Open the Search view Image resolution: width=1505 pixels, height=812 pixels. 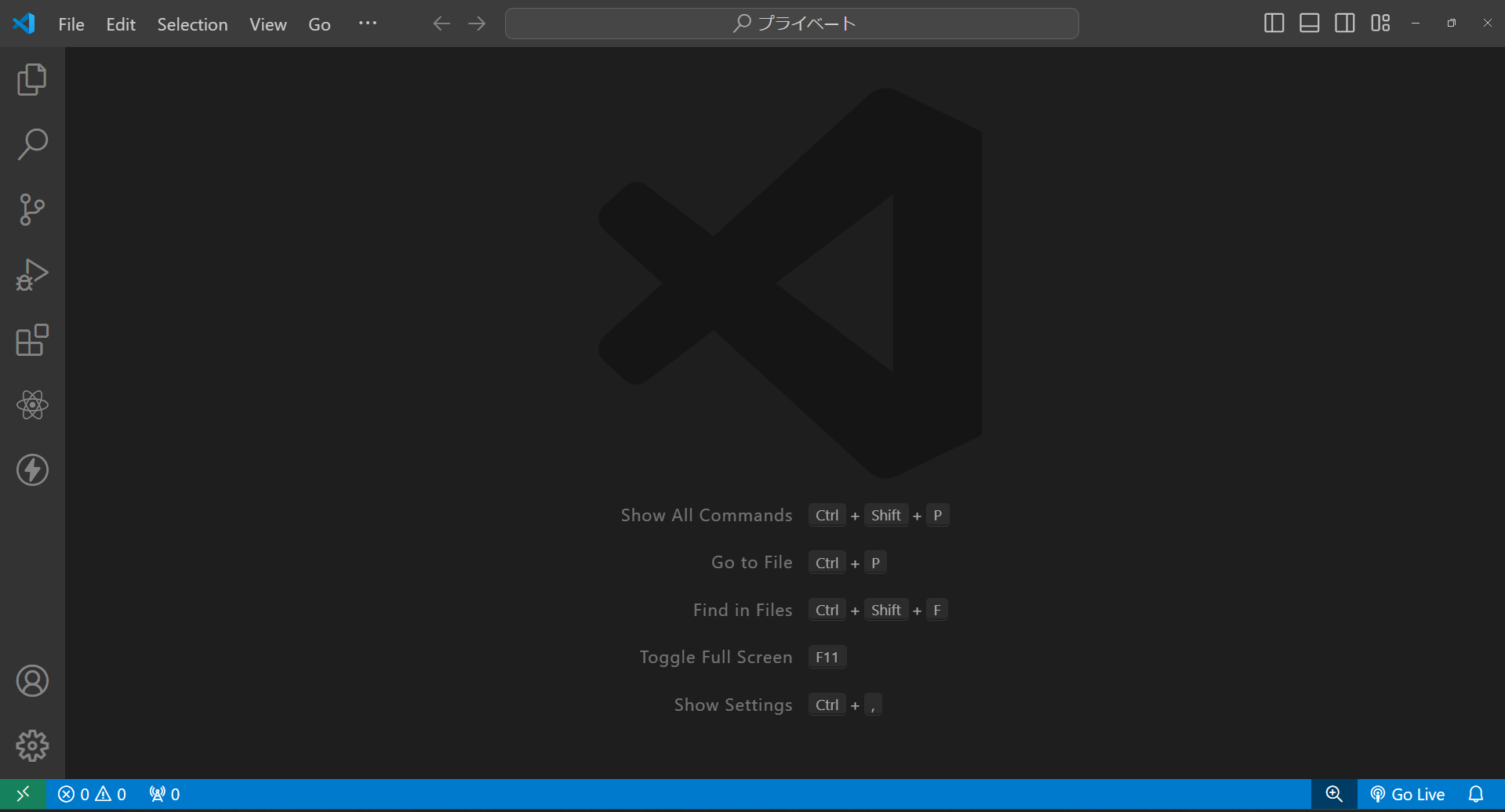tap(31, 143)
